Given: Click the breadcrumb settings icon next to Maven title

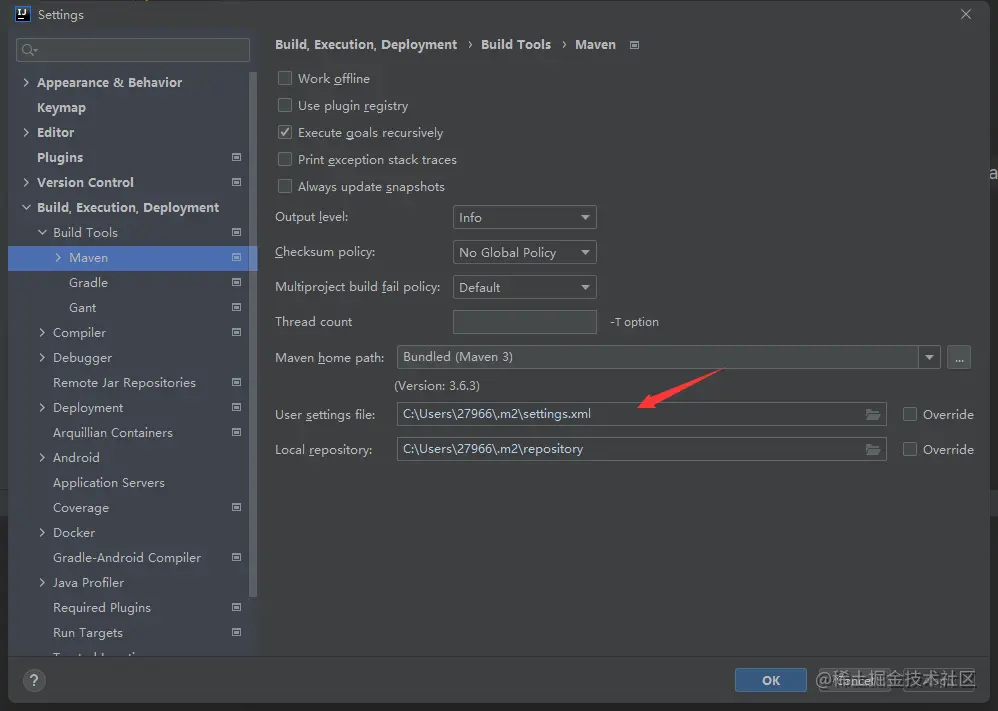Looking at the screenshot, I should click(x=634, y=45).
